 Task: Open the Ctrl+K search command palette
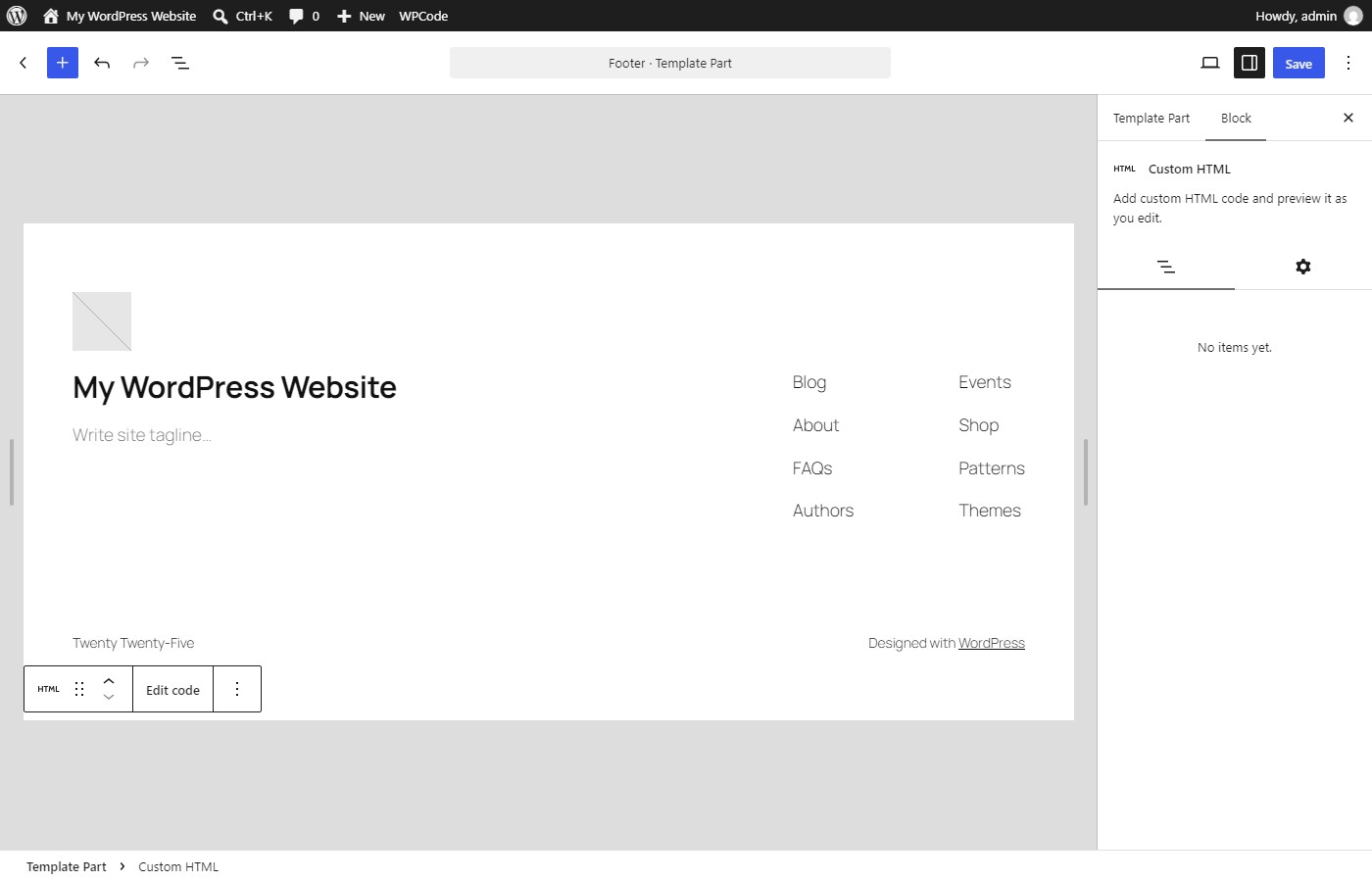[x=242, y=16]
